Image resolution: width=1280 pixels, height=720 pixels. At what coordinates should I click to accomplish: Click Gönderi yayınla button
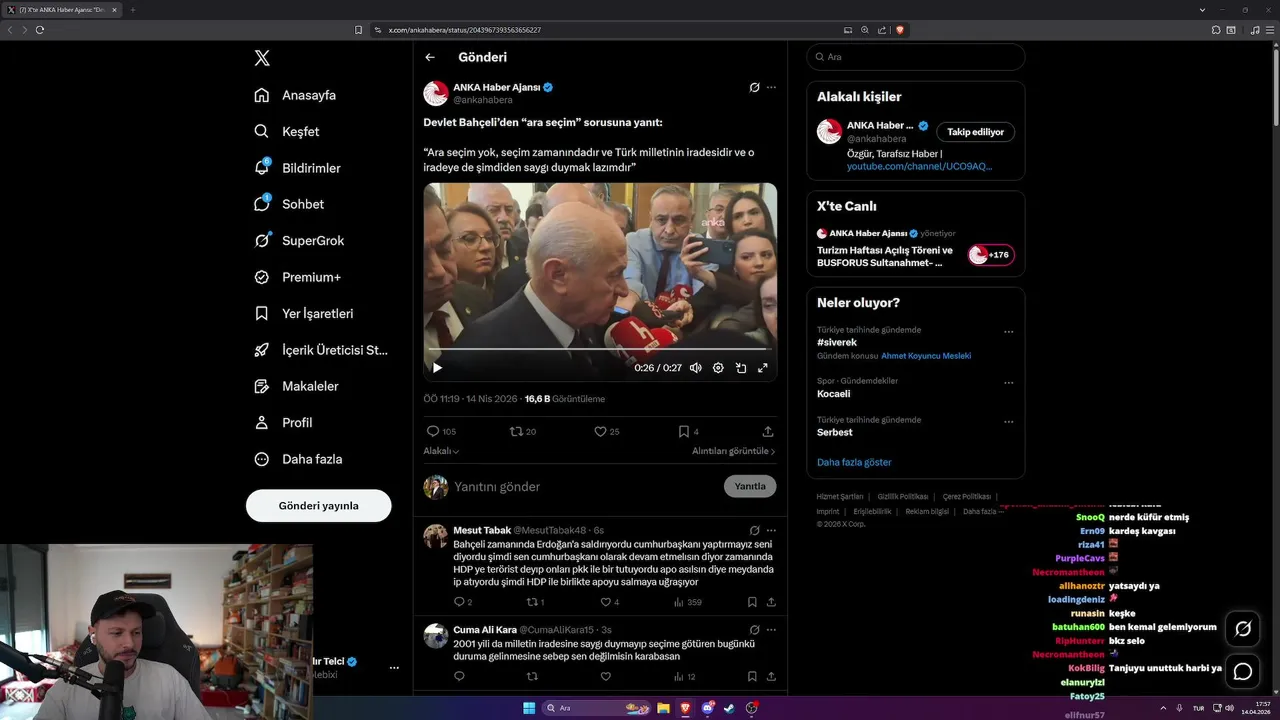318,505
